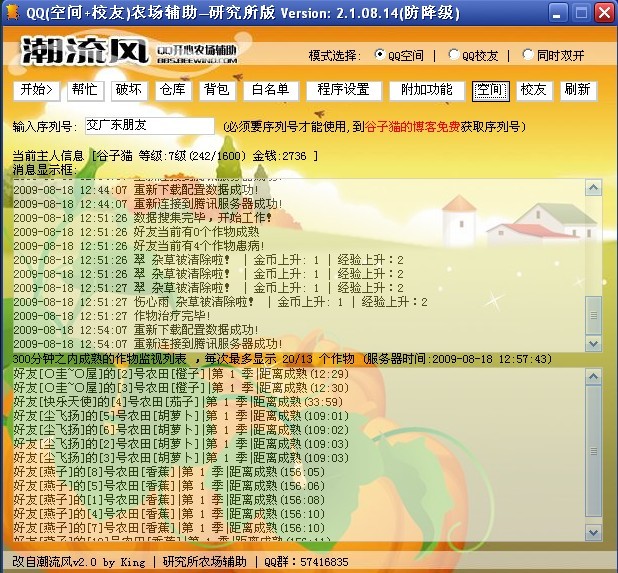Open the 仓库 warehouse
This screenshot has width=618, height=573.
pos(173,91)
